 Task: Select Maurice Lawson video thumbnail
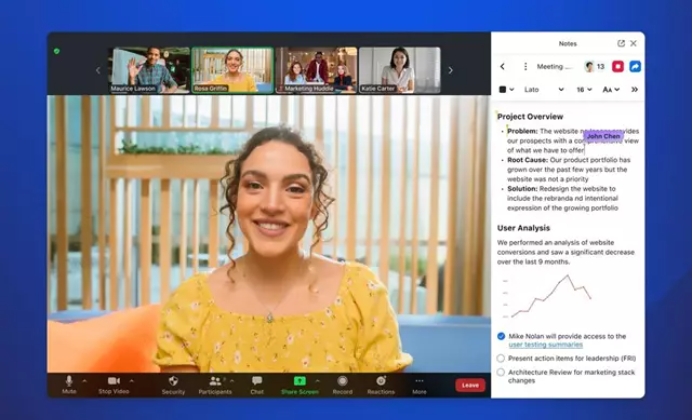pyautogui.click(x=149, y=70)
